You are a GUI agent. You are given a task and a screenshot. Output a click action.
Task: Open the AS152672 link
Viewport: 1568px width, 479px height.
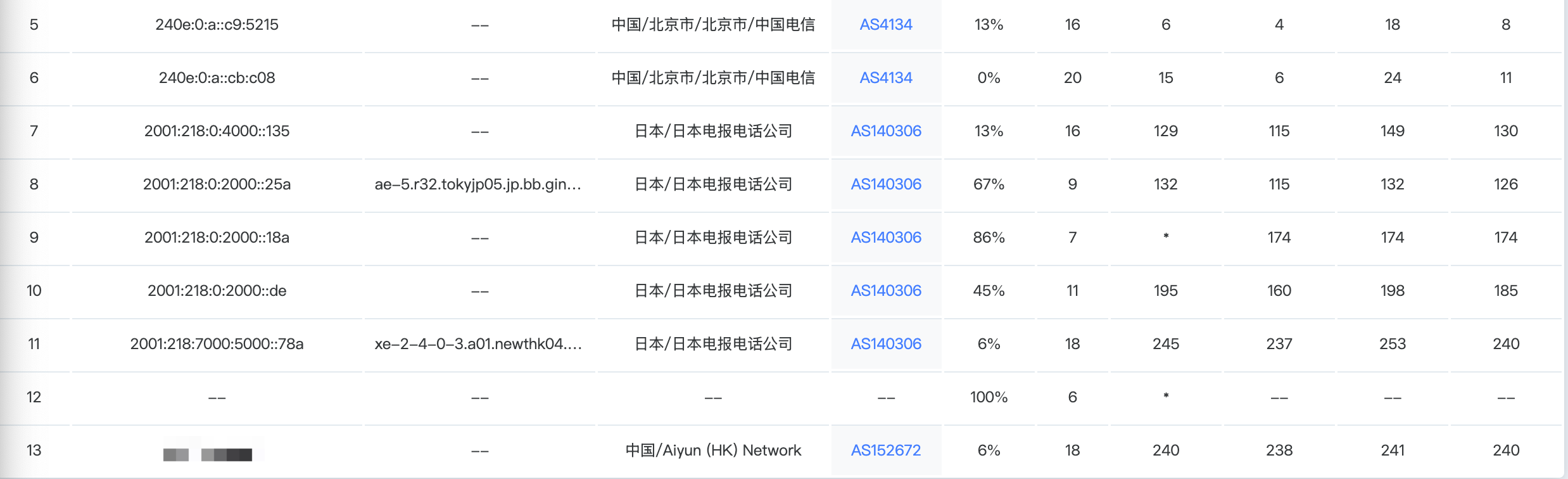point(885,450)
